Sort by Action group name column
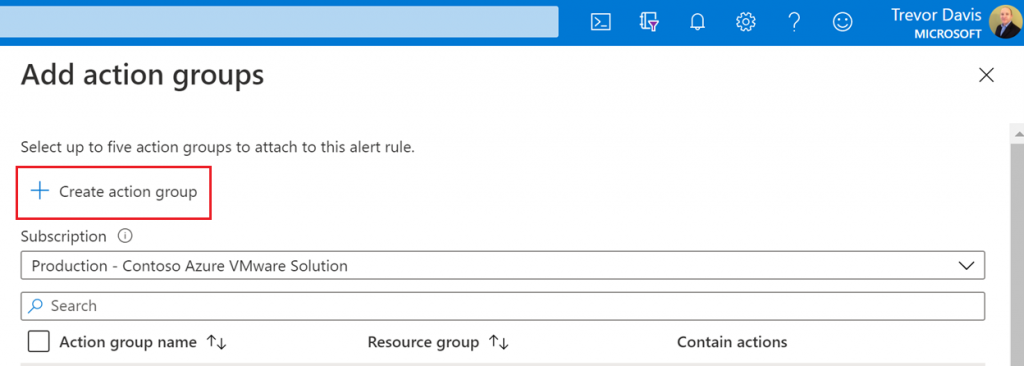The image size is (1024, 366). (x=128, y=342)
